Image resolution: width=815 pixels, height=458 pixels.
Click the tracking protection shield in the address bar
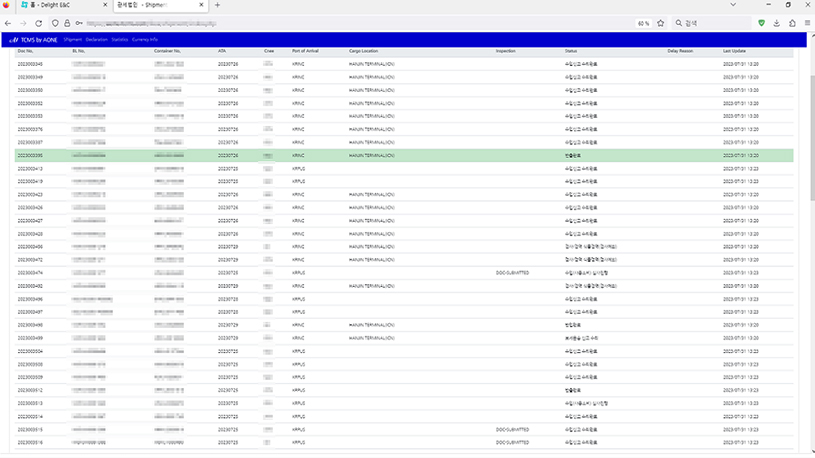pyautogui.click(x=55, y=22)
